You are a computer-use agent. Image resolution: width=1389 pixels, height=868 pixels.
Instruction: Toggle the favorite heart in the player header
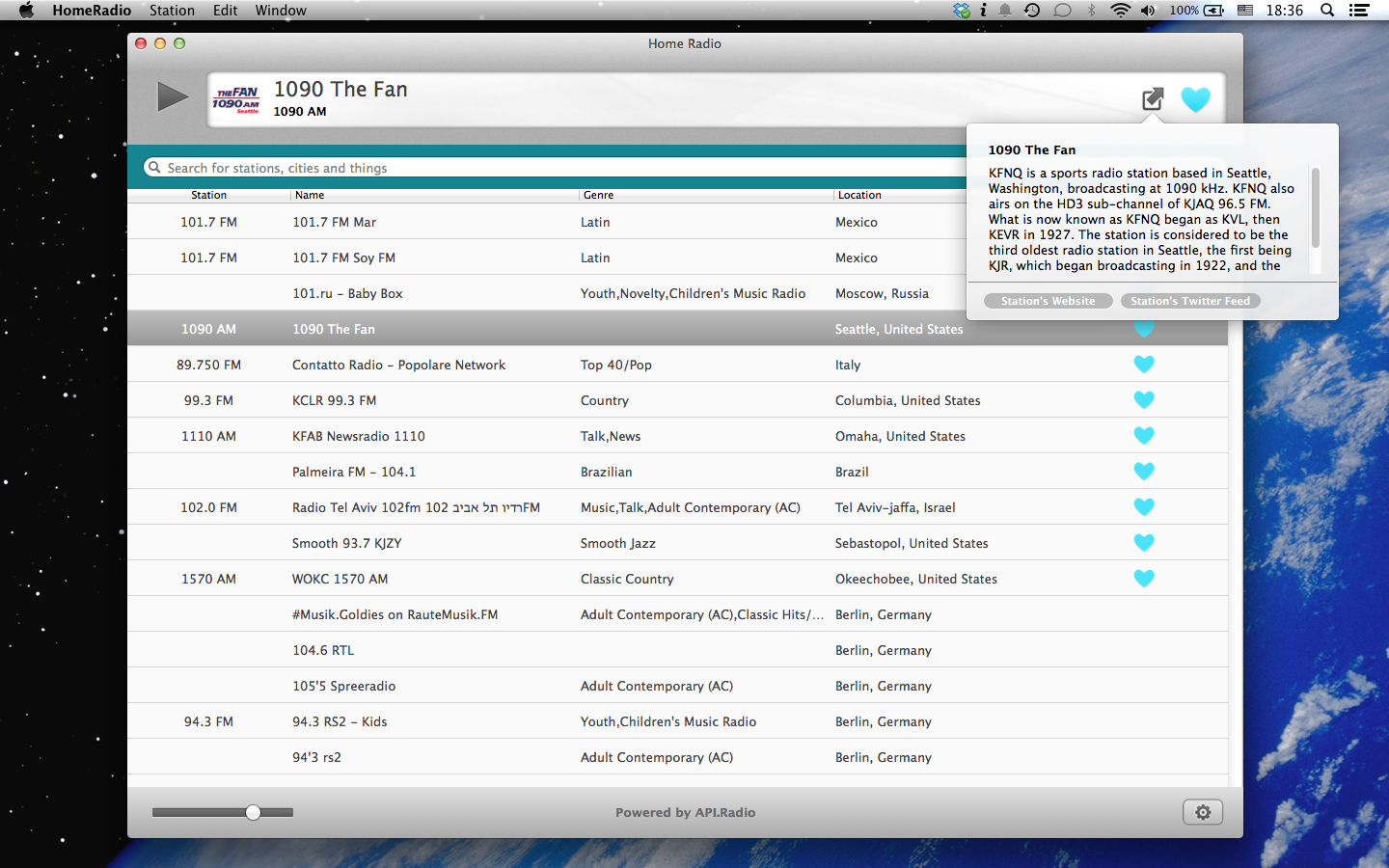pos(1195,99)
